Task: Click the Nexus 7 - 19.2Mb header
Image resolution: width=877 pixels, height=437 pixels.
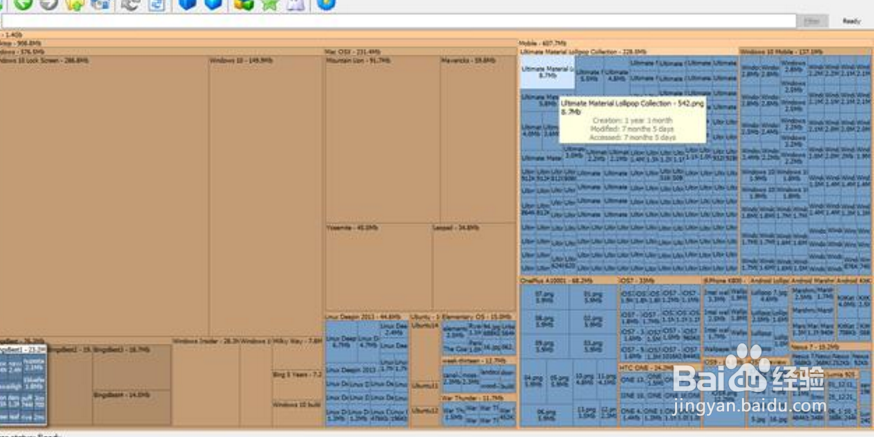Action: click(x=831, y=347)
